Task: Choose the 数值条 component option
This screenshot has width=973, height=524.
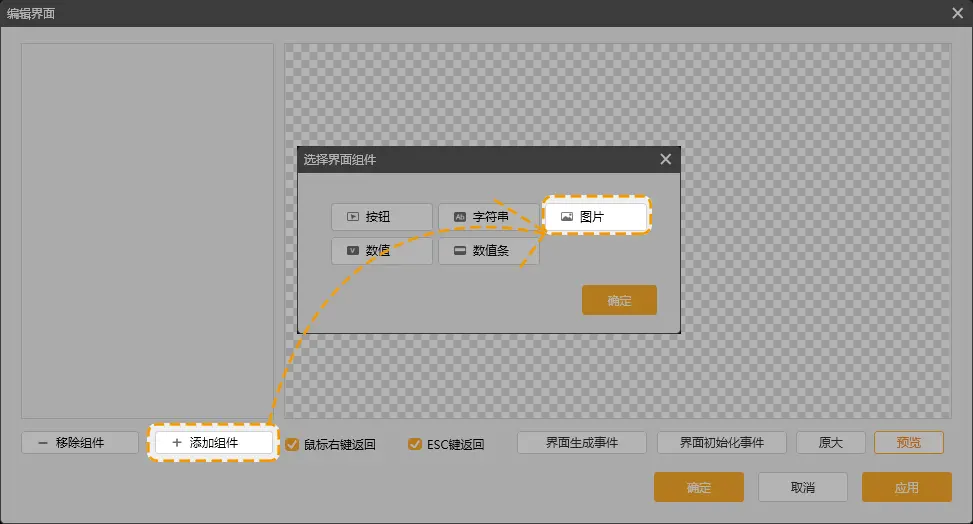Action: coord(489,251)
